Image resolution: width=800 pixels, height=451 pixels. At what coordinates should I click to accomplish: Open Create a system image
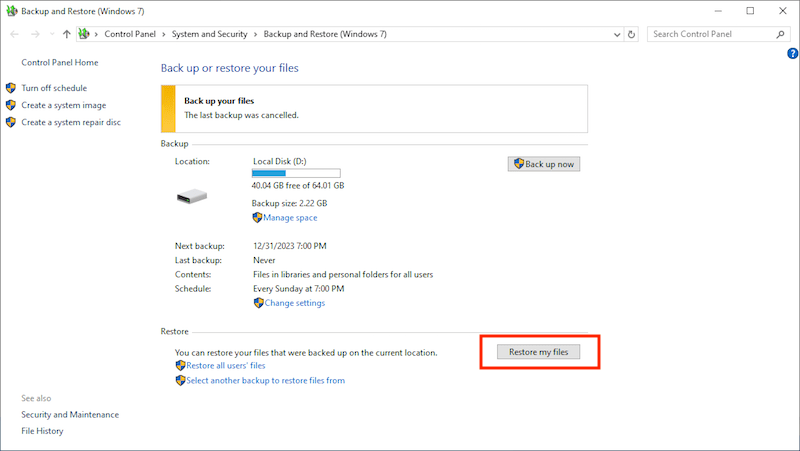click(64, 105)
